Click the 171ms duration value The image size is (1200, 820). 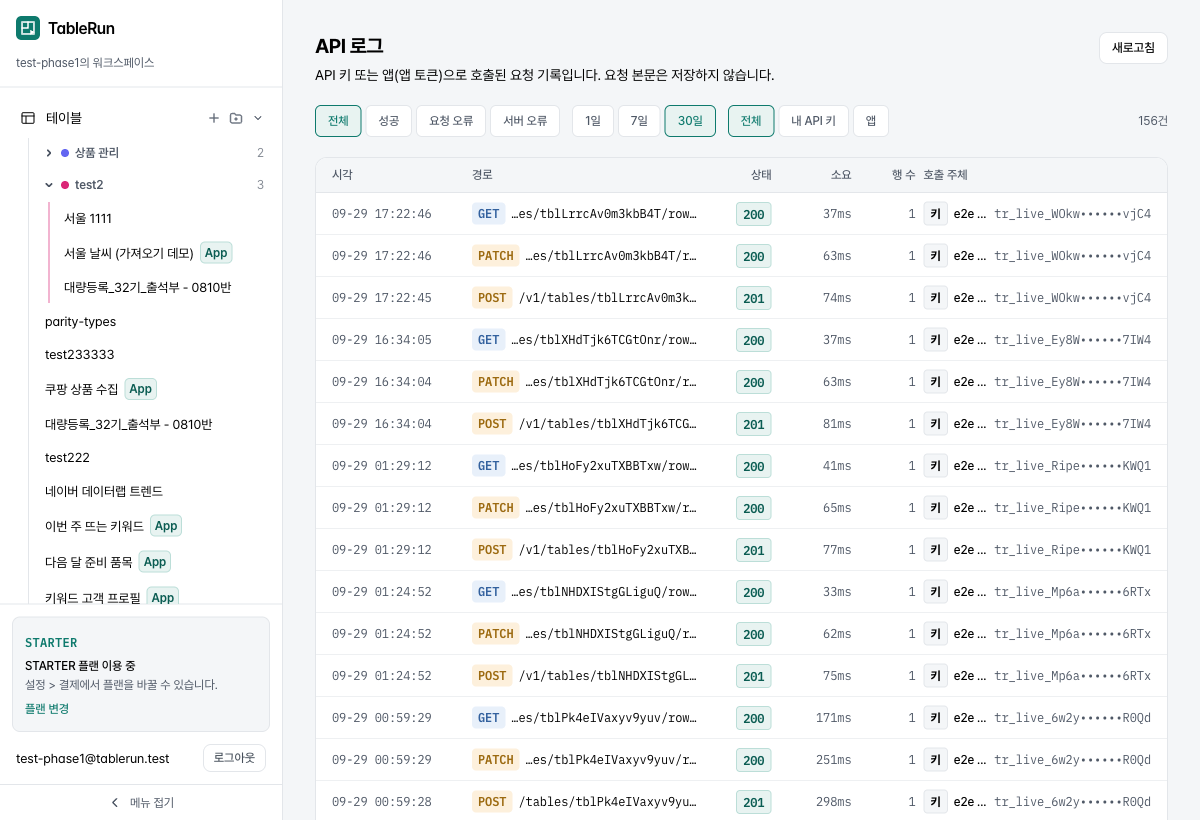(x=834, y=718)
